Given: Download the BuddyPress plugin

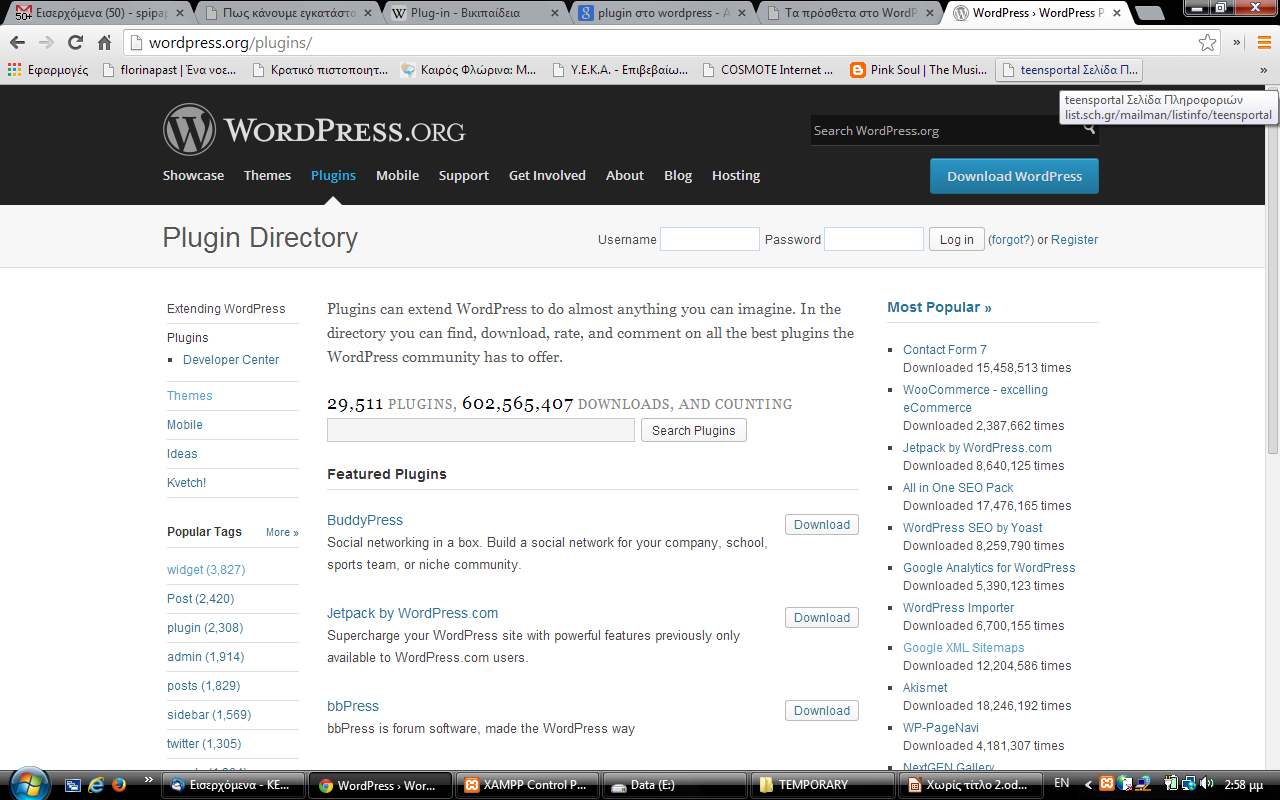Looking at the screenshot, I should (821, 524).
